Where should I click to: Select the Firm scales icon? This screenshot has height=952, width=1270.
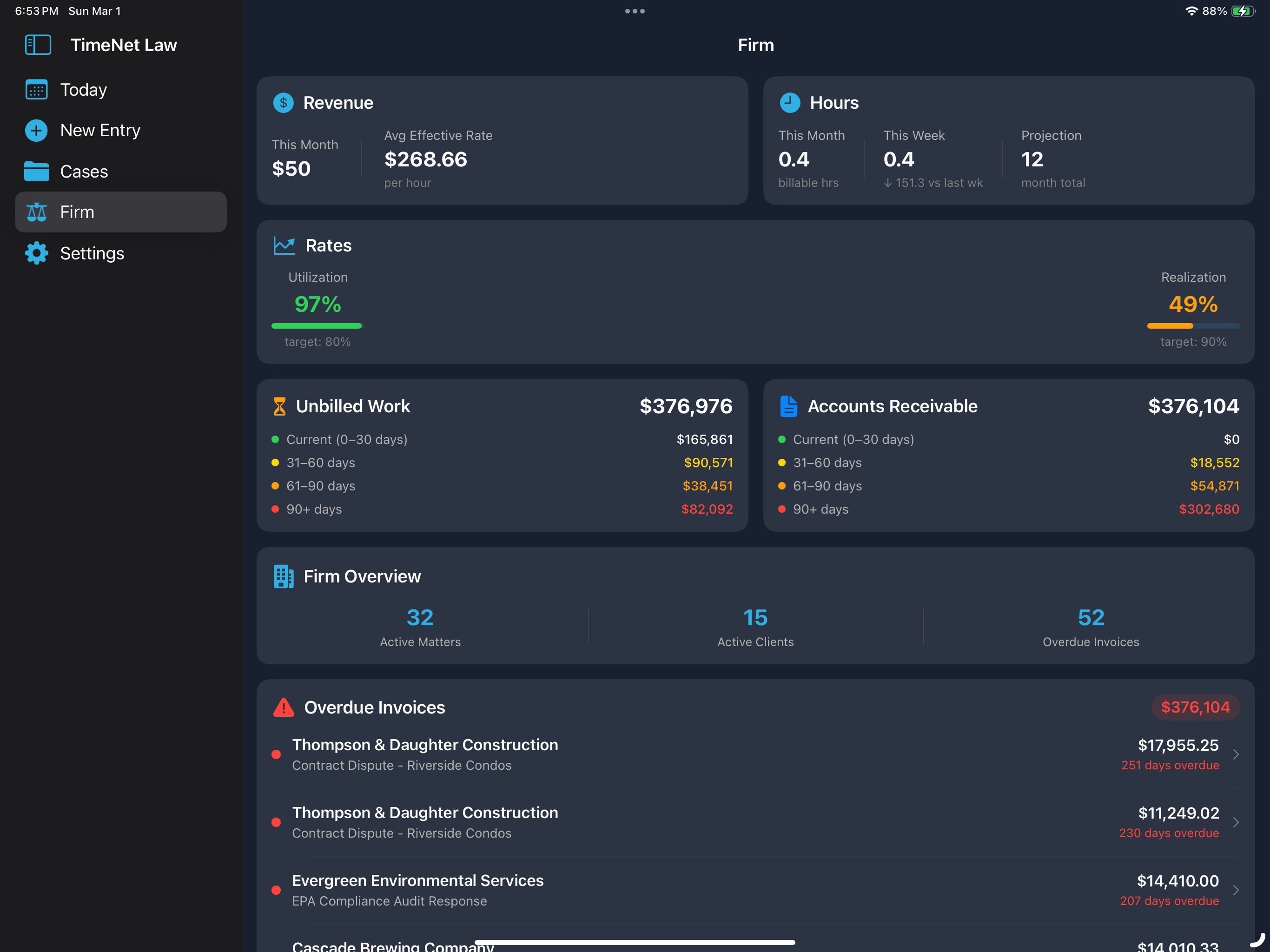click(x=36, y=212)
